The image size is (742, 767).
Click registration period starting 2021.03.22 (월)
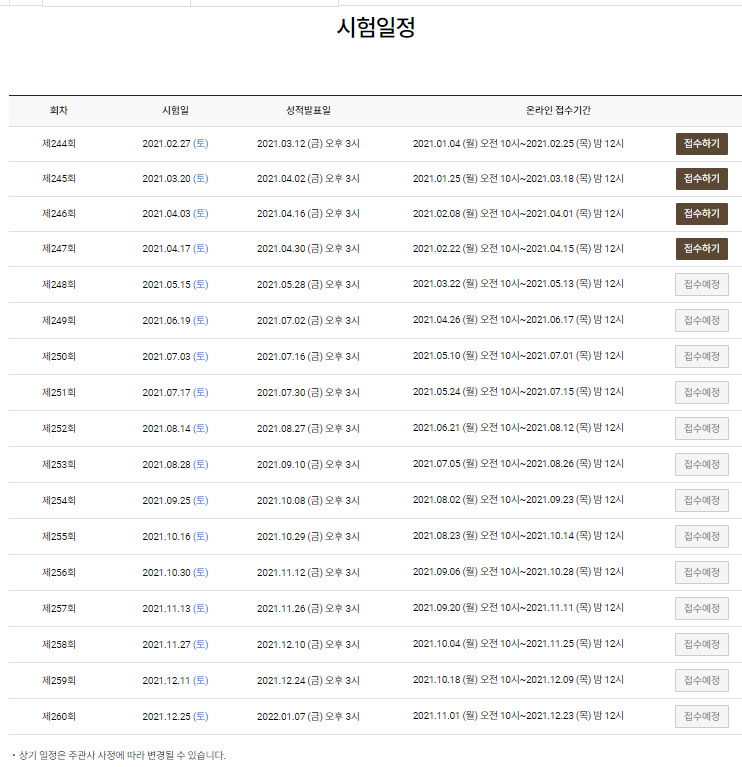pos(518,283)
